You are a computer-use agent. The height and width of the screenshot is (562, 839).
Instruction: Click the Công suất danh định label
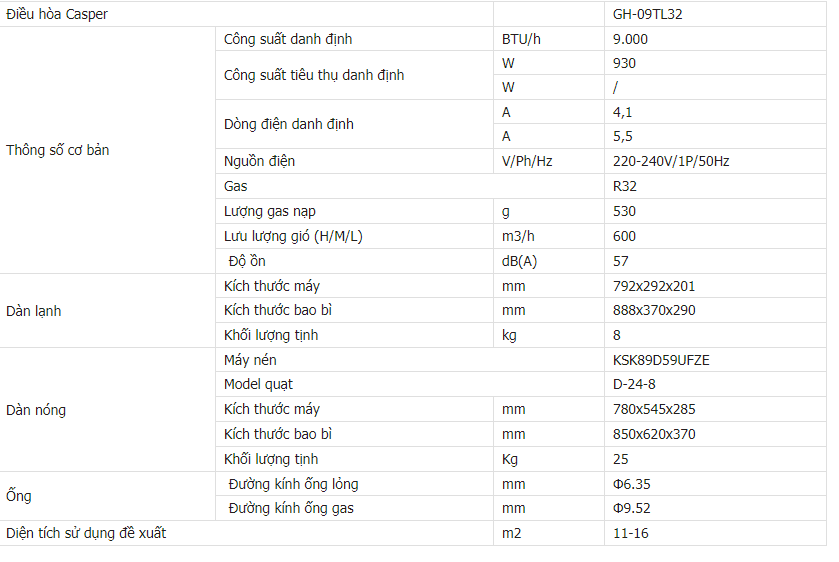tap(288, 39)
